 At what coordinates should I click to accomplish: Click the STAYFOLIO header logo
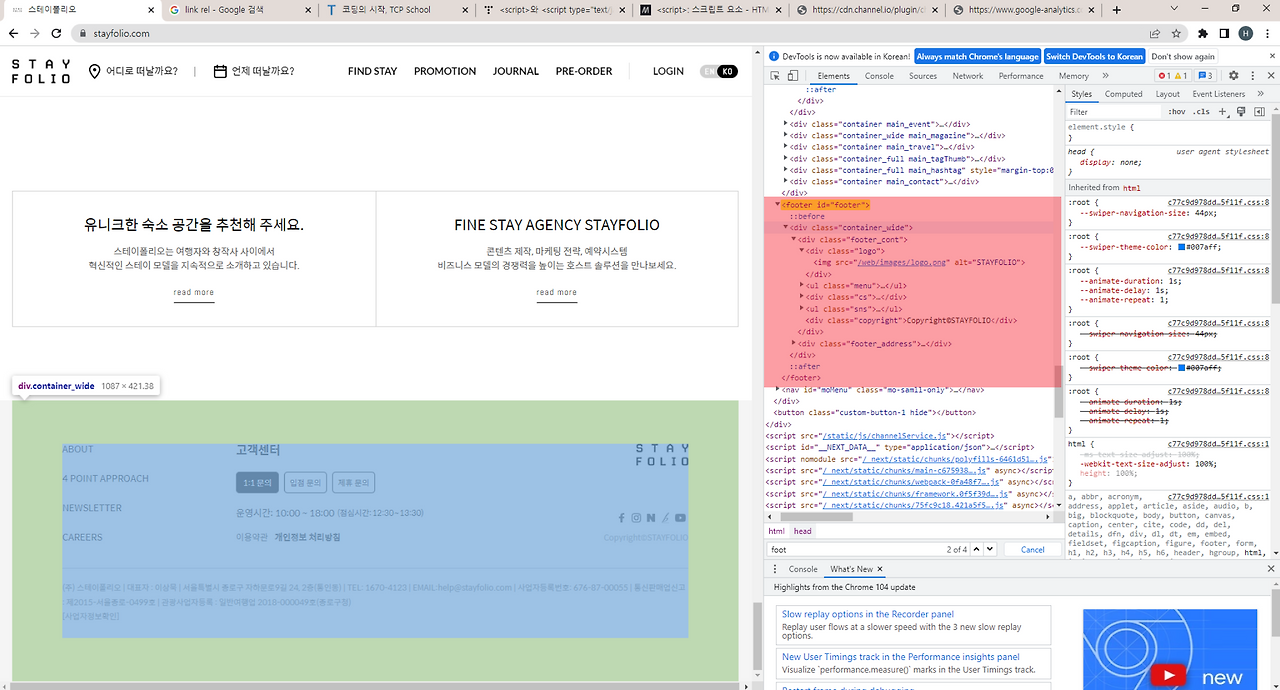tap(41, 71)
